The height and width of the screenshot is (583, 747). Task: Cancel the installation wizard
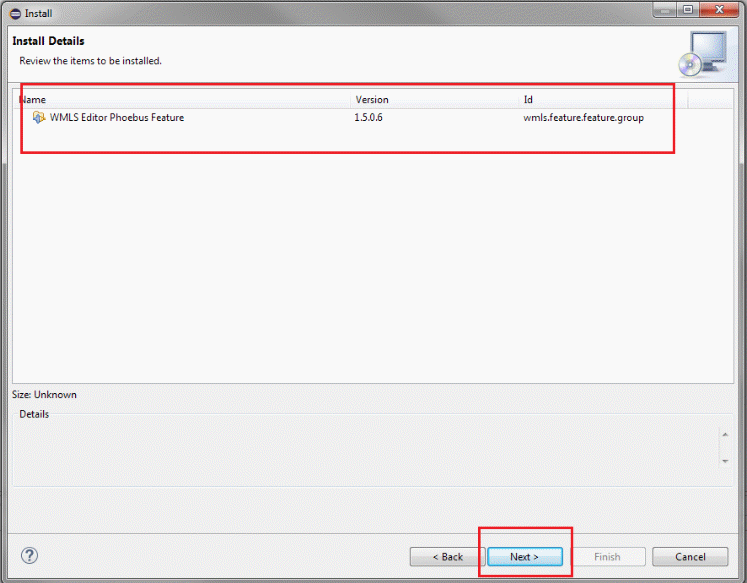[690, 557]
